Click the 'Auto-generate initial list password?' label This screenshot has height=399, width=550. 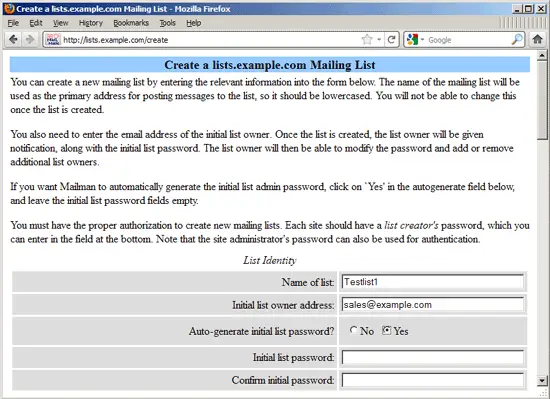(261, 331)
